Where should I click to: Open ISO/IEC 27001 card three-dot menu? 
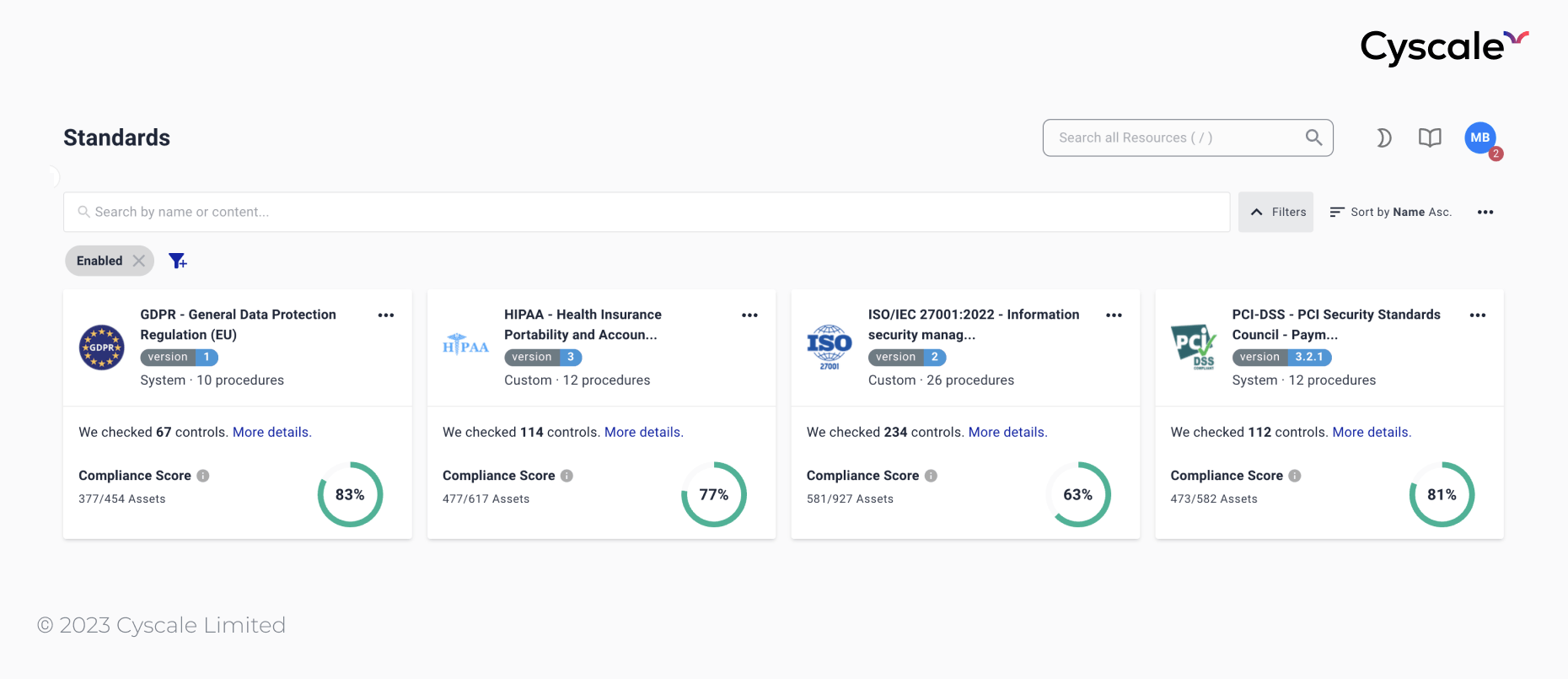point(1114,315)
